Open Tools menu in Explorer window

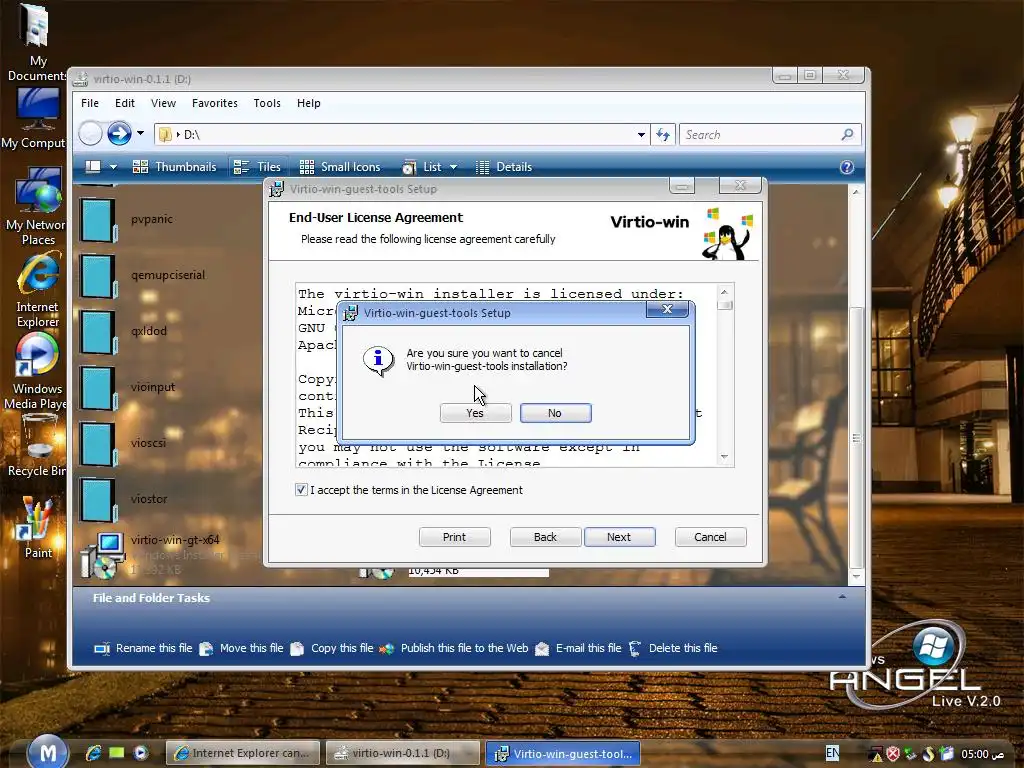267,103
